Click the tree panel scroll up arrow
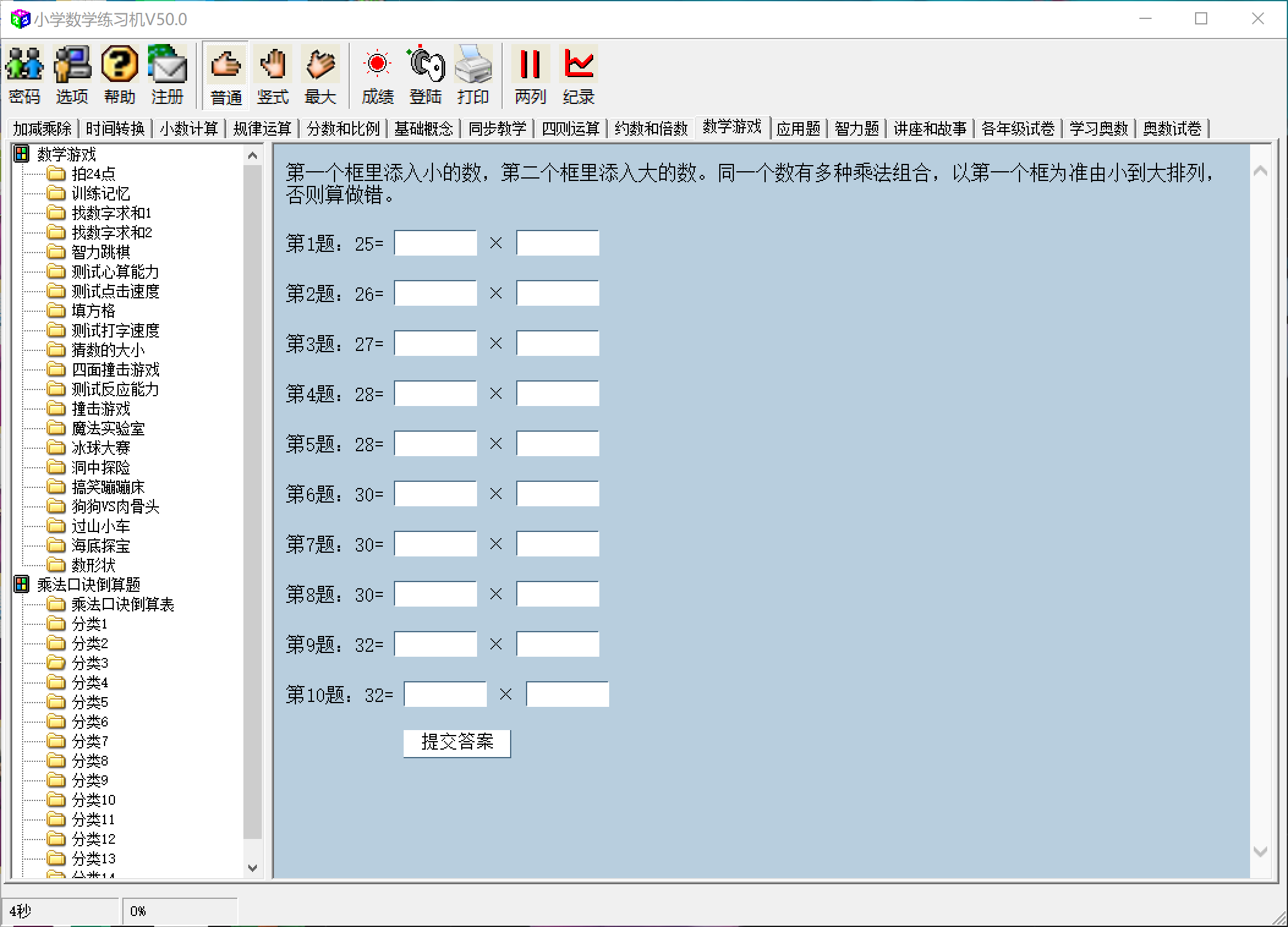Image resolution: width=1288 pixels, height=927 pixels. pyautogui.click(x=253, y=156)
